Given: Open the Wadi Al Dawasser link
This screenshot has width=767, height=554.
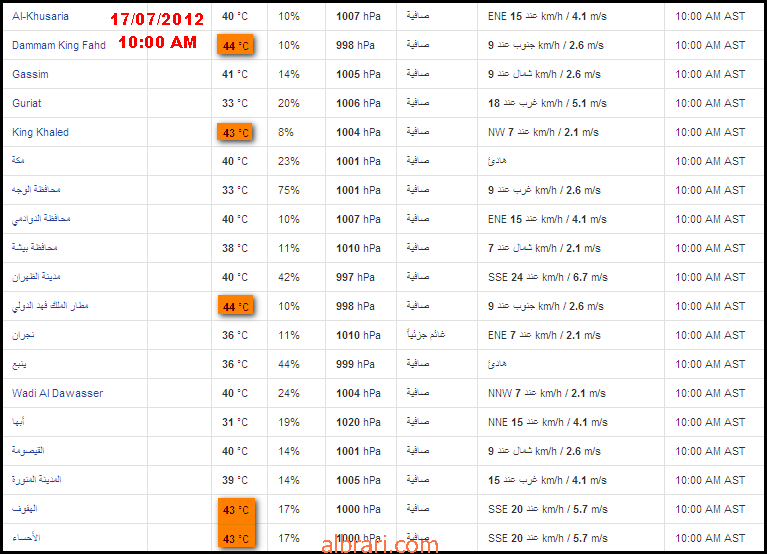Looking at the screenshot, I should coord(58,393).
